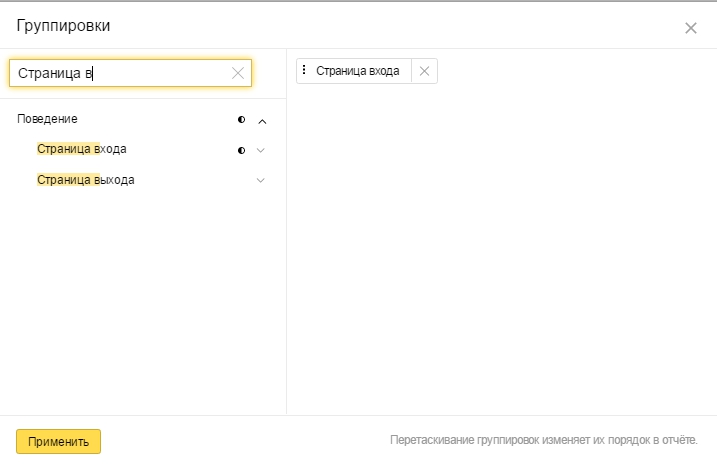Click the Поведение category label
This screenshot has height=466, width=717.
(x=48, y=119)
